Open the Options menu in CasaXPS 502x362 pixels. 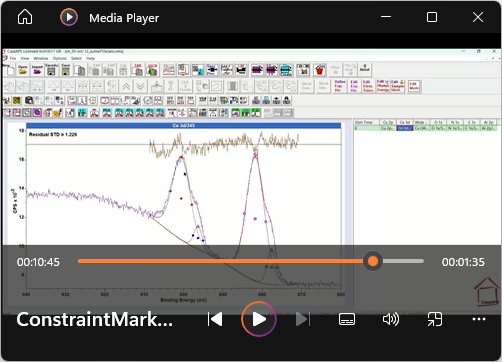[60, 58]
